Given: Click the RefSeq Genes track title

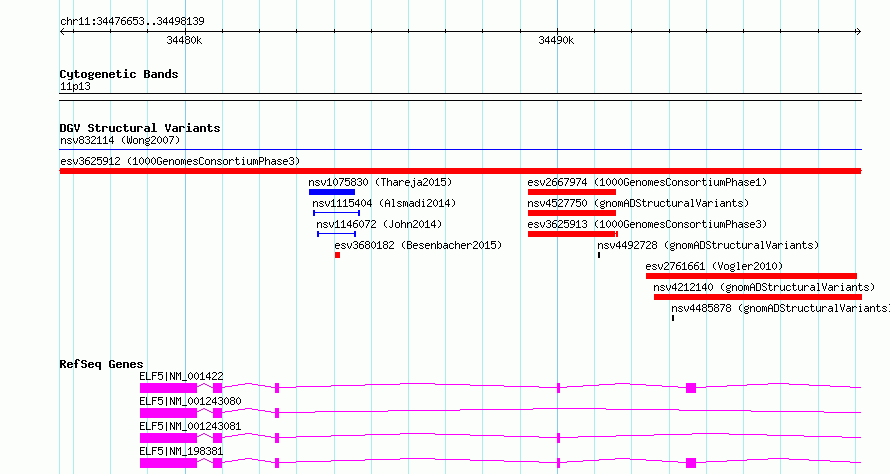Looking at the screenshot, I should (101, 364).
